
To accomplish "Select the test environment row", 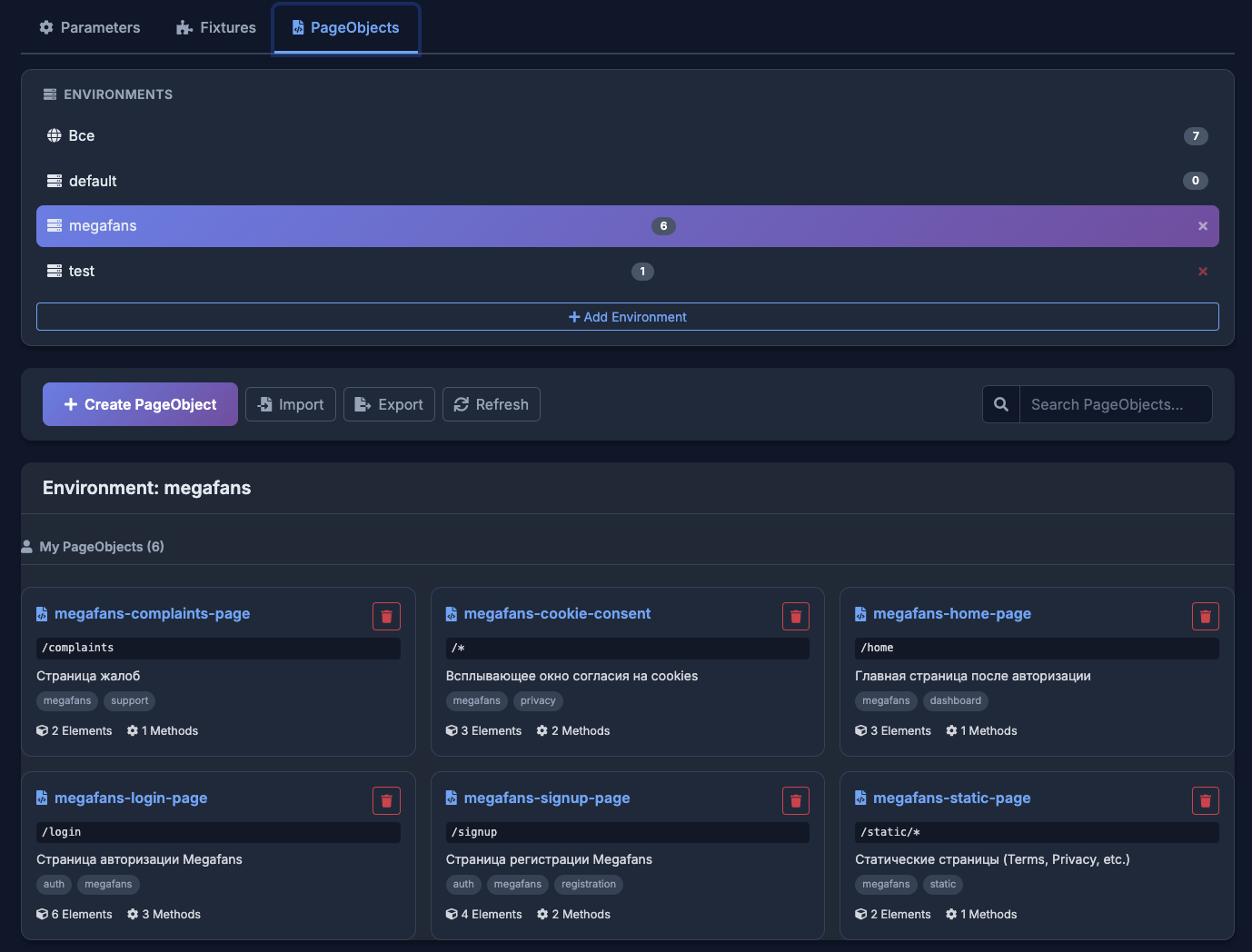I will 82,272.
